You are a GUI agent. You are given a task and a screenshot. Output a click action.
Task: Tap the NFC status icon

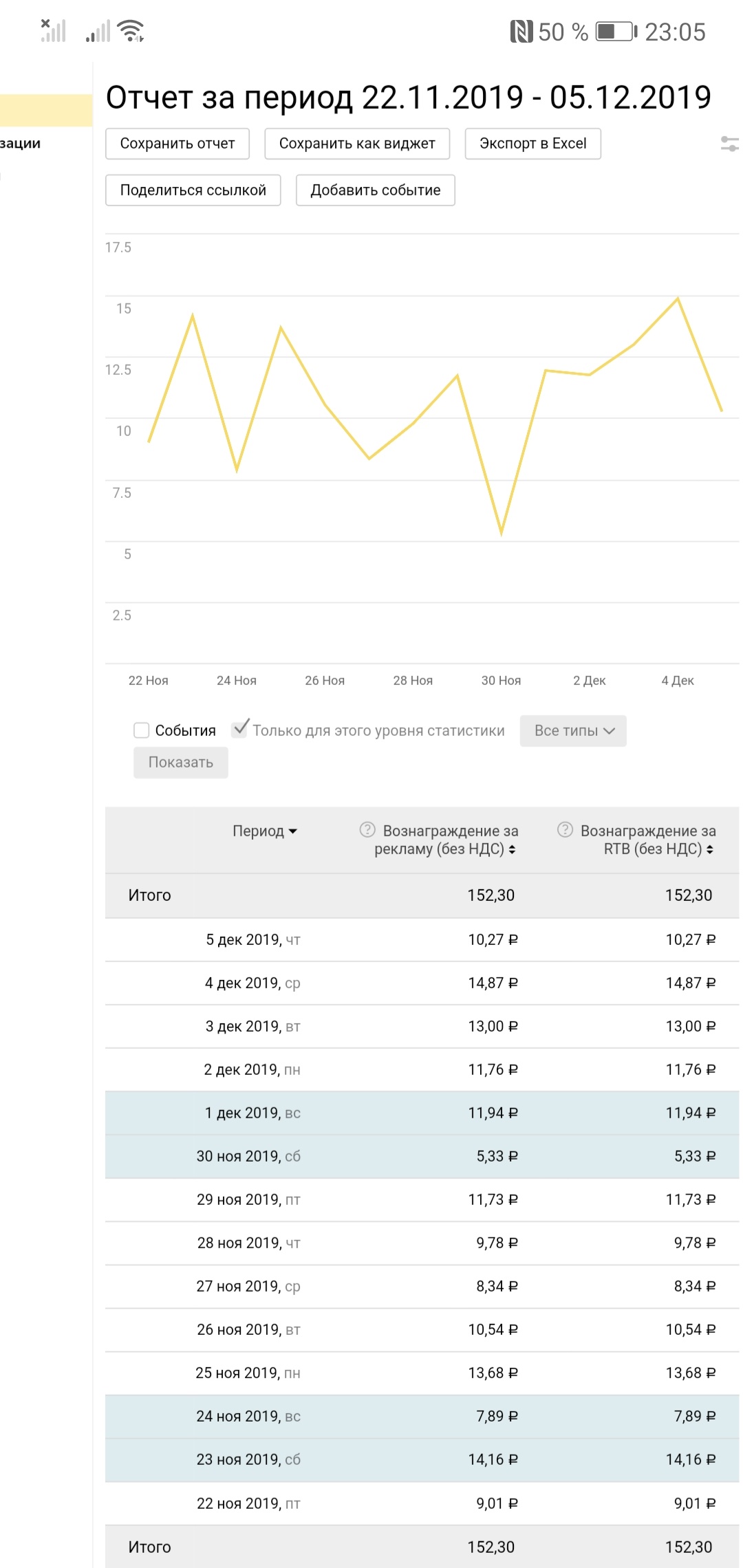(x=521, y=32)
